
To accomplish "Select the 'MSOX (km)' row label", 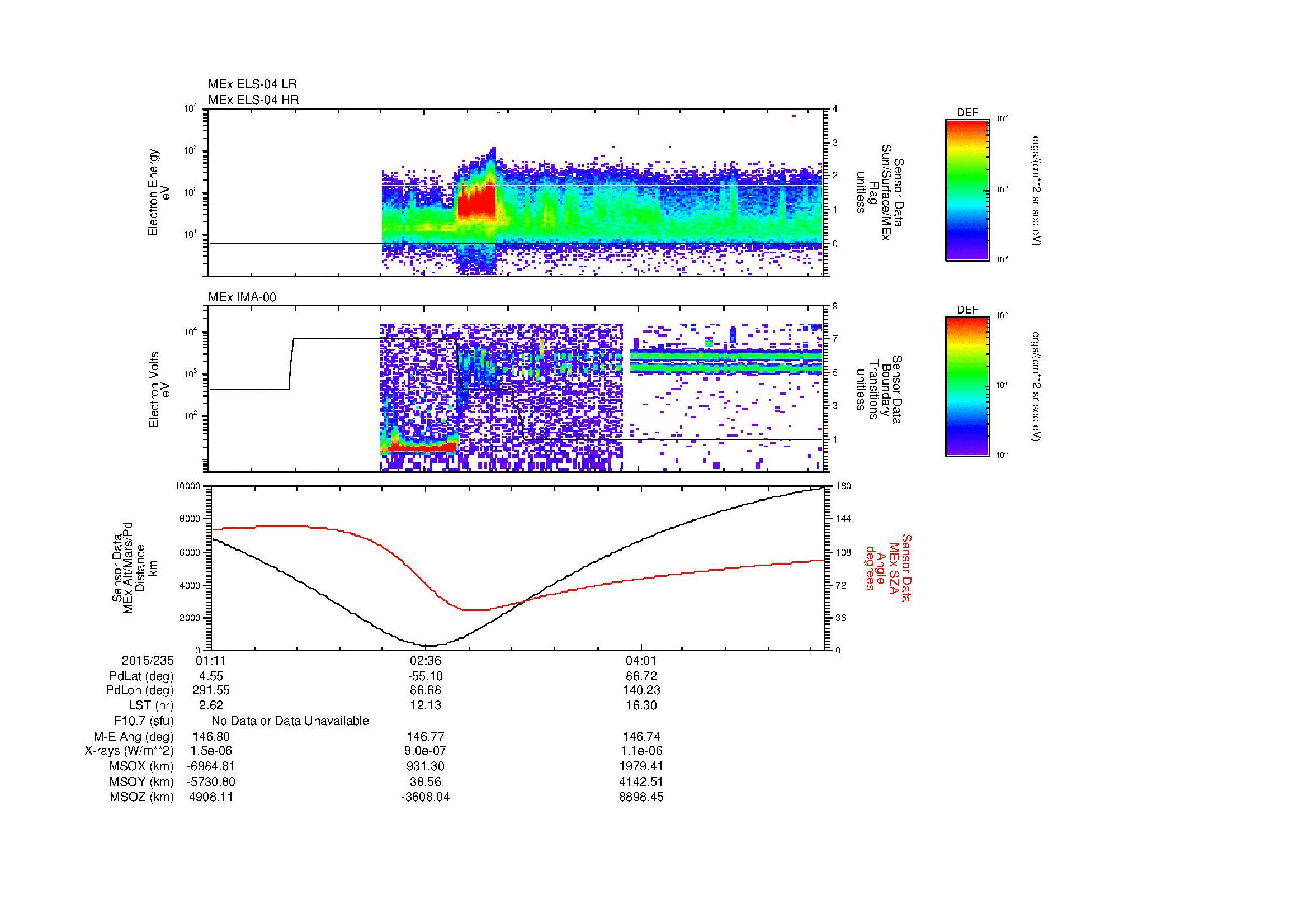I will coord(142,767).
